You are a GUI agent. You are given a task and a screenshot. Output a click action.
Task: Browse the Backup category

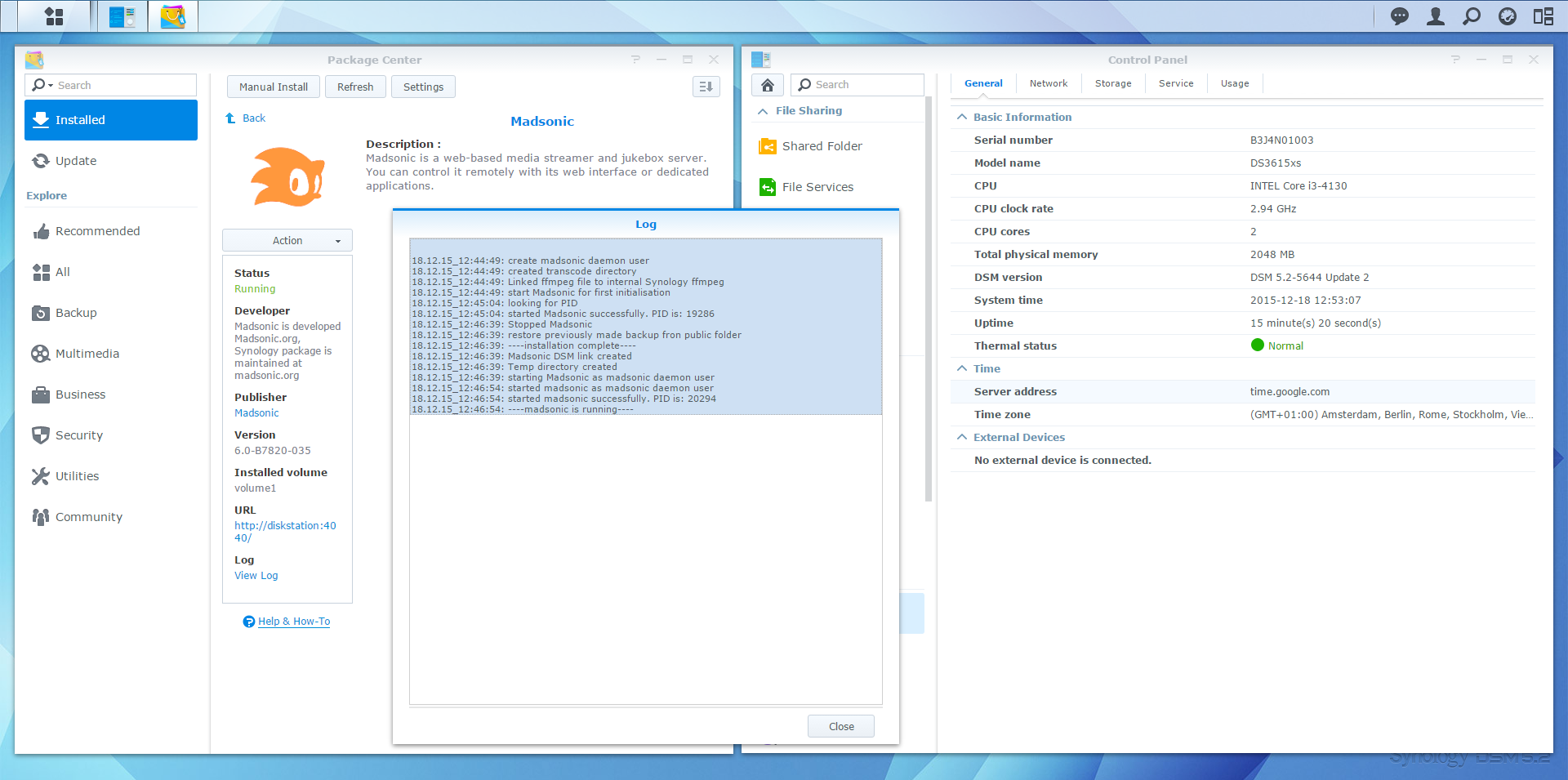tap(111, 313)
